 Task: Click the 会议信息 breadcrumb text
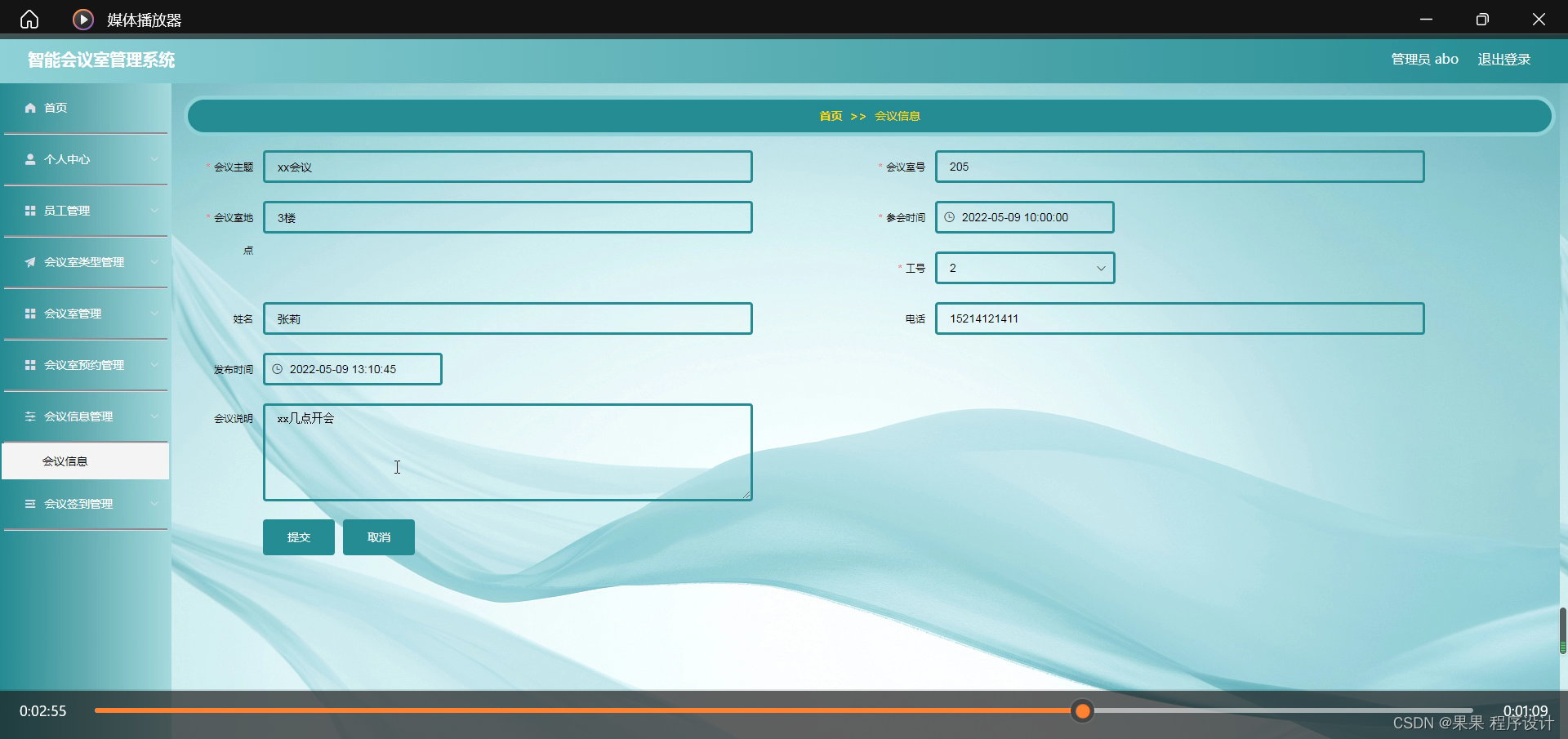[898, 116]
